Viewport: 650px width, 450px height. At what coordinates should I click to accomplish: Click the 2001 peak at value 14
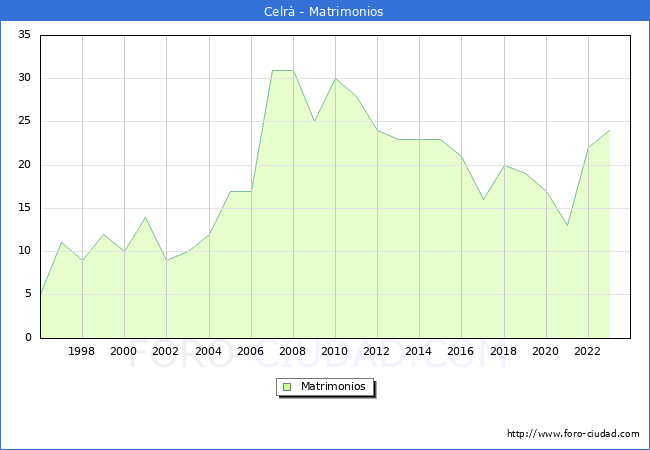point(145,217)
